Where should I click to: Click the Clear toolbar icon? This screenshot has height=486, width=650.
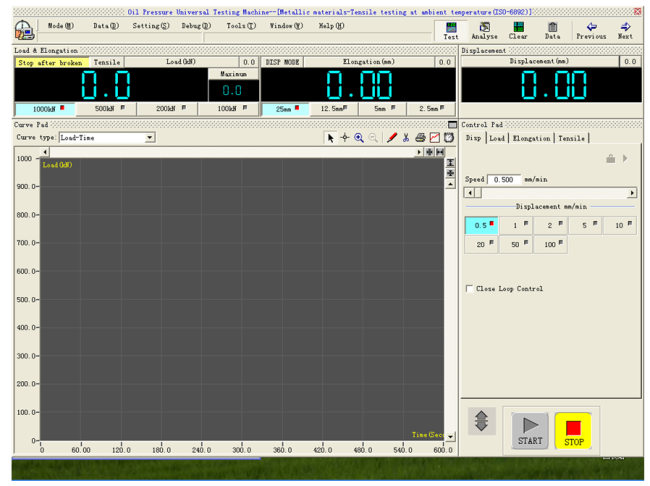tap(518, 30)
